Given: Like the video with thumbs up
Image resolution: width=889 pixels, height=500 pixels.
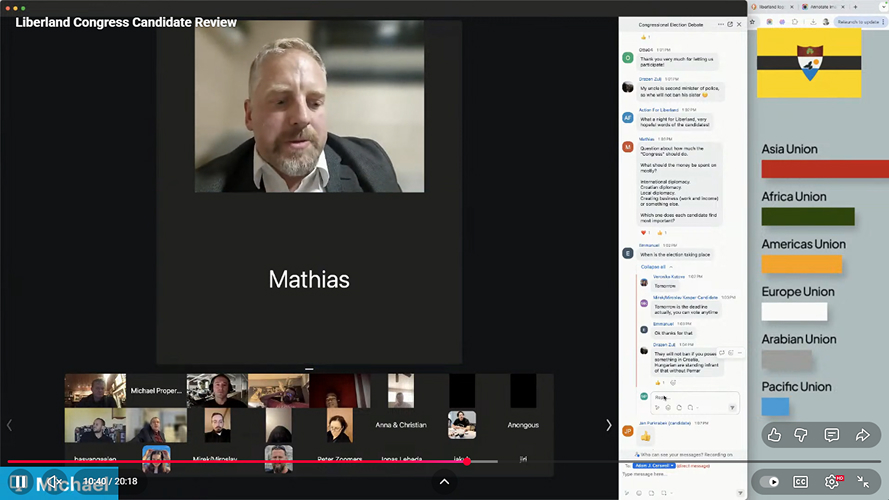Looking at the screenshot, I should point(774,435).
